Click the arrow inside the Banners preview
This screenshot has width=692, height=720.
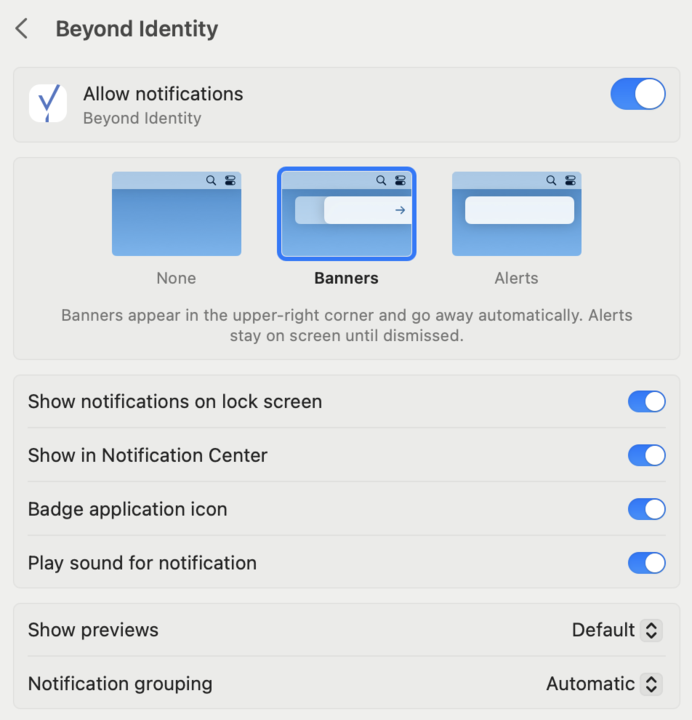coord(400,210)
